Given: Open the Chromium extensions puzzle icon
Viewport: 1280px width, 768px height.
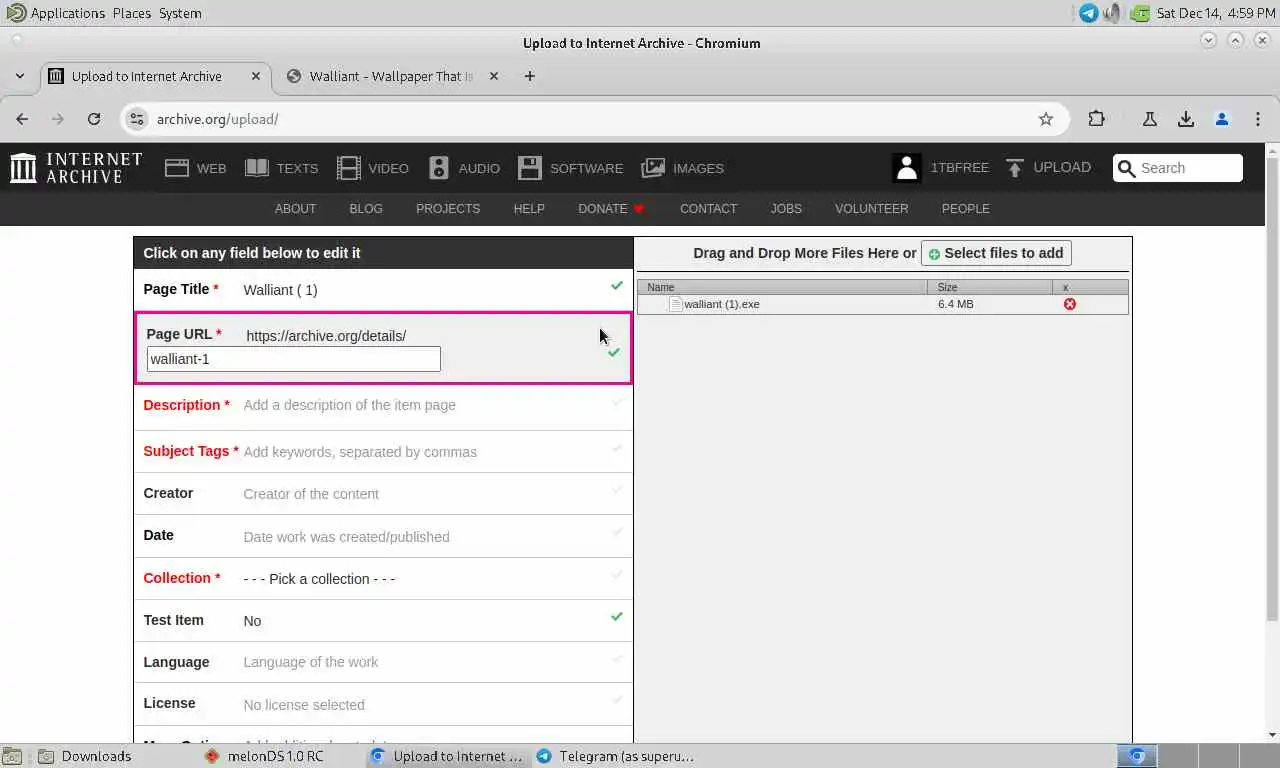Looking at the screenshot, I should (1097, 119).
